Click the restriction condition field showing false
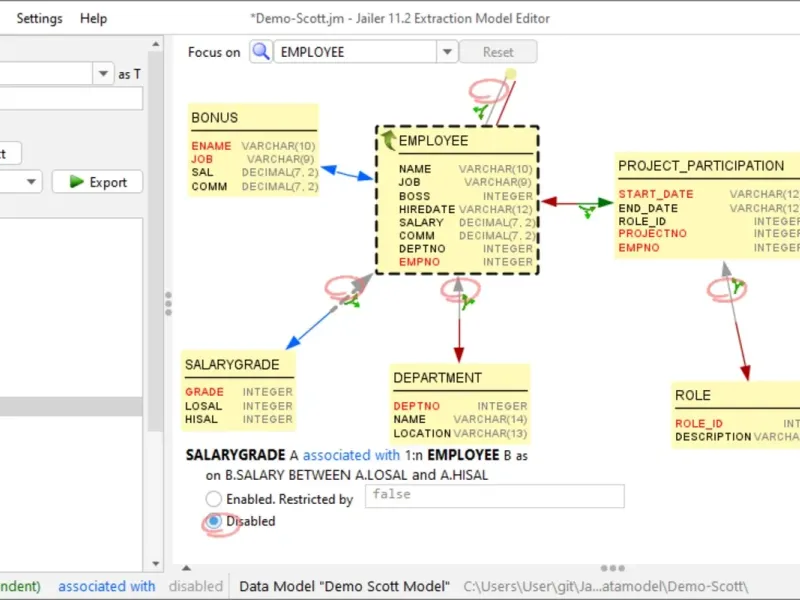This screenshot has width=800, height=600. (494, 496)
